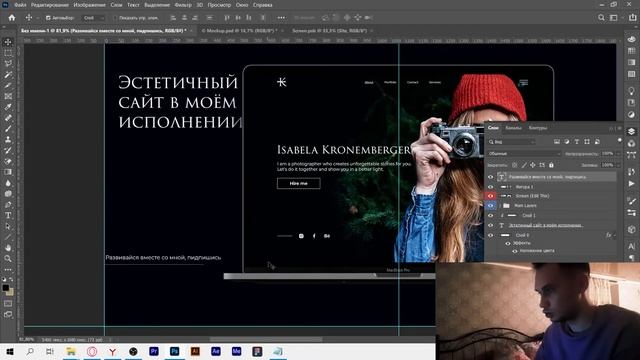Viewport: 640px width, 360px height.
Task: Select the Rectangular Marquee tool
Action: (8, 53)
